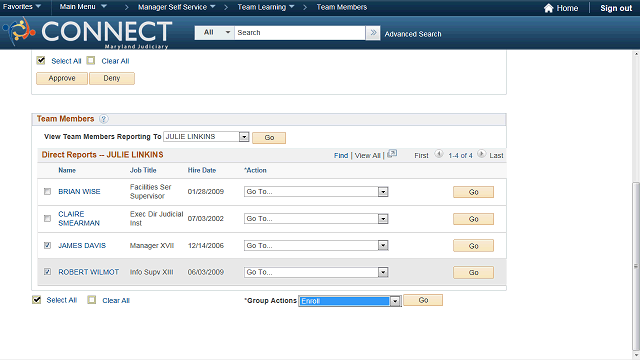Click the CONNECT Maryland Judiciary logo
640x360 pixels.
(88, 33)
